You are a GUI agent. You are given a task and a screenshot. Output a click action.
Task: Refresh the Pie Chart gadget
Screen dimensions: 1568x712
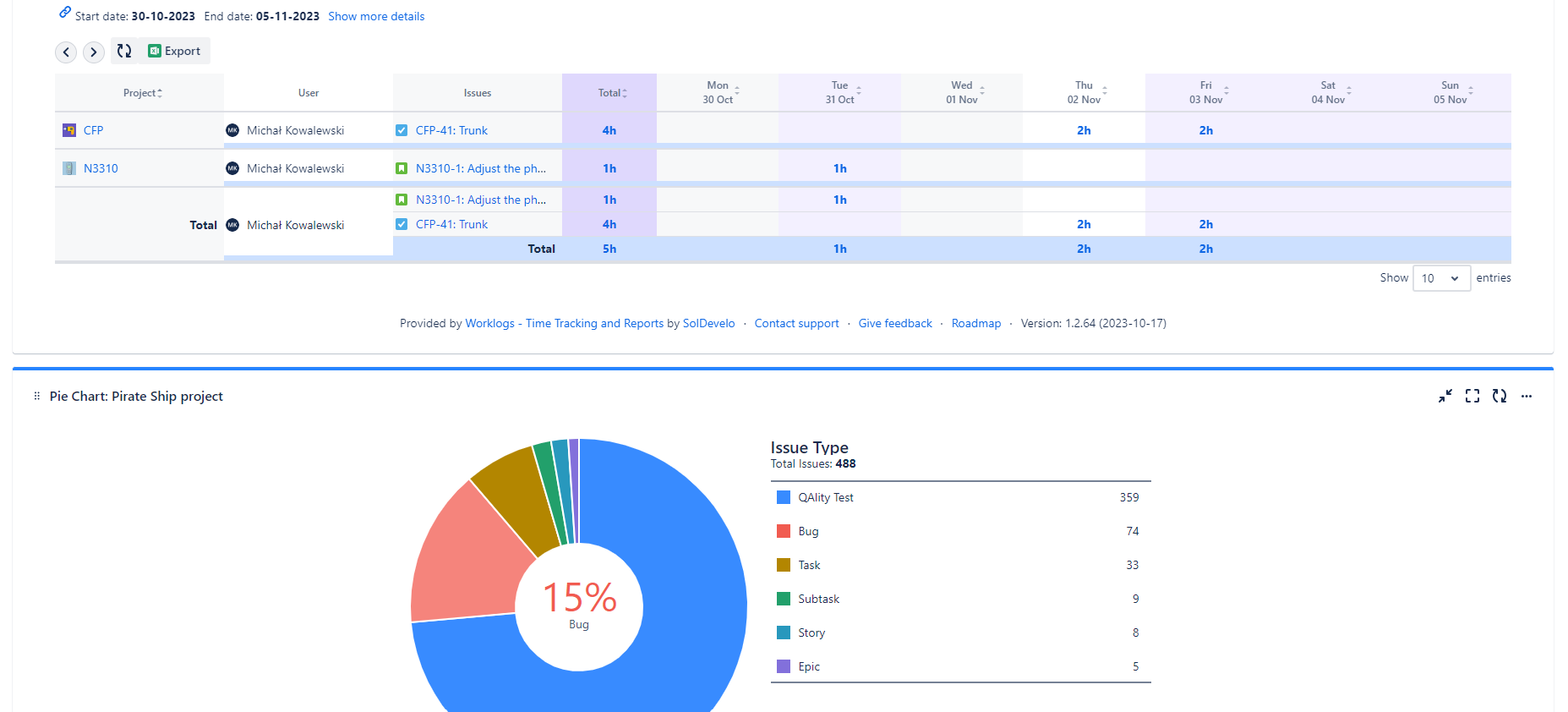(x=1499, y=396)
